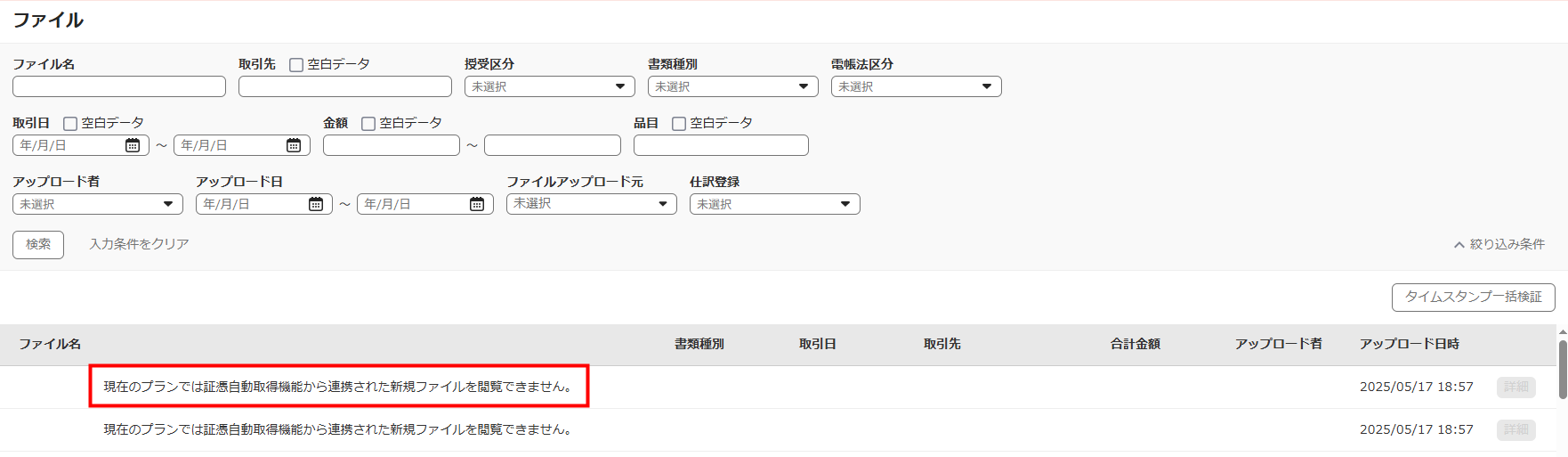
Task: Click second row's 2025/05/17 18:57 timestamp
Action: [1417, 429]
